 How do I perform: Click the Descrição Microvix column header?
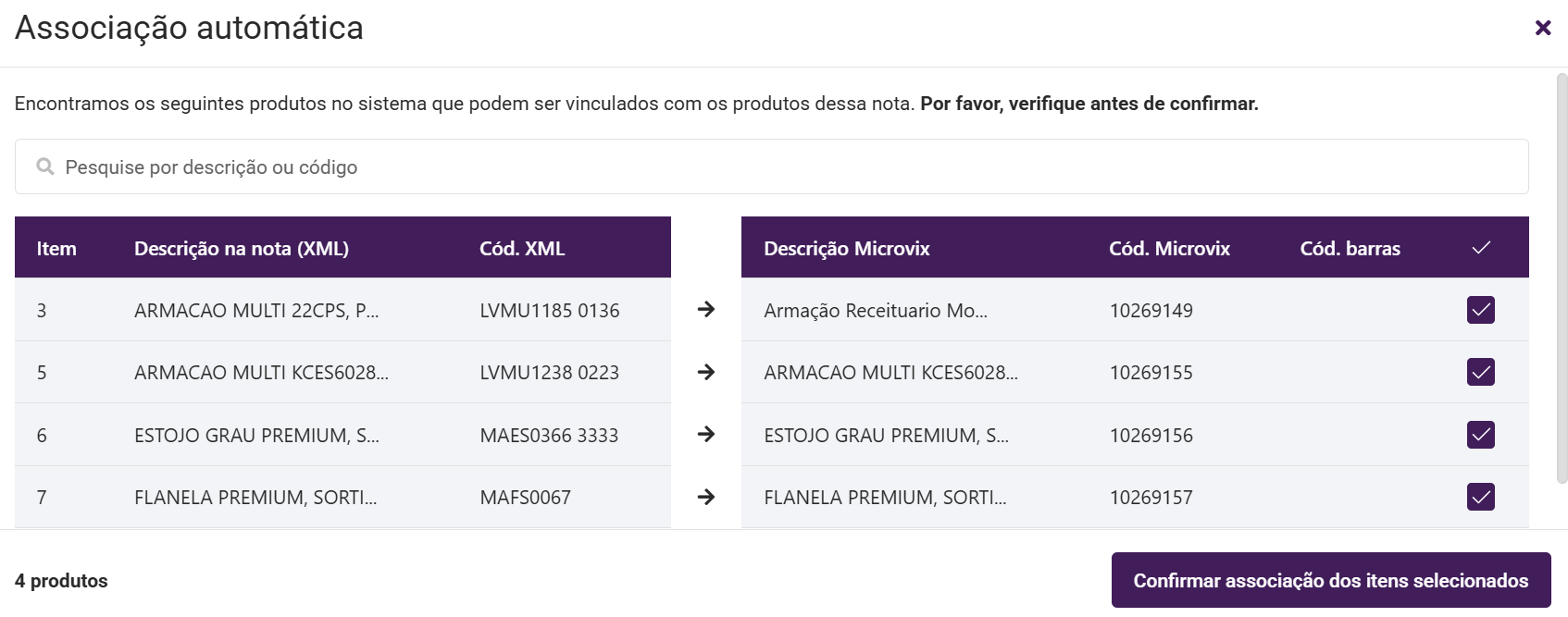click(x=846, y=248)
